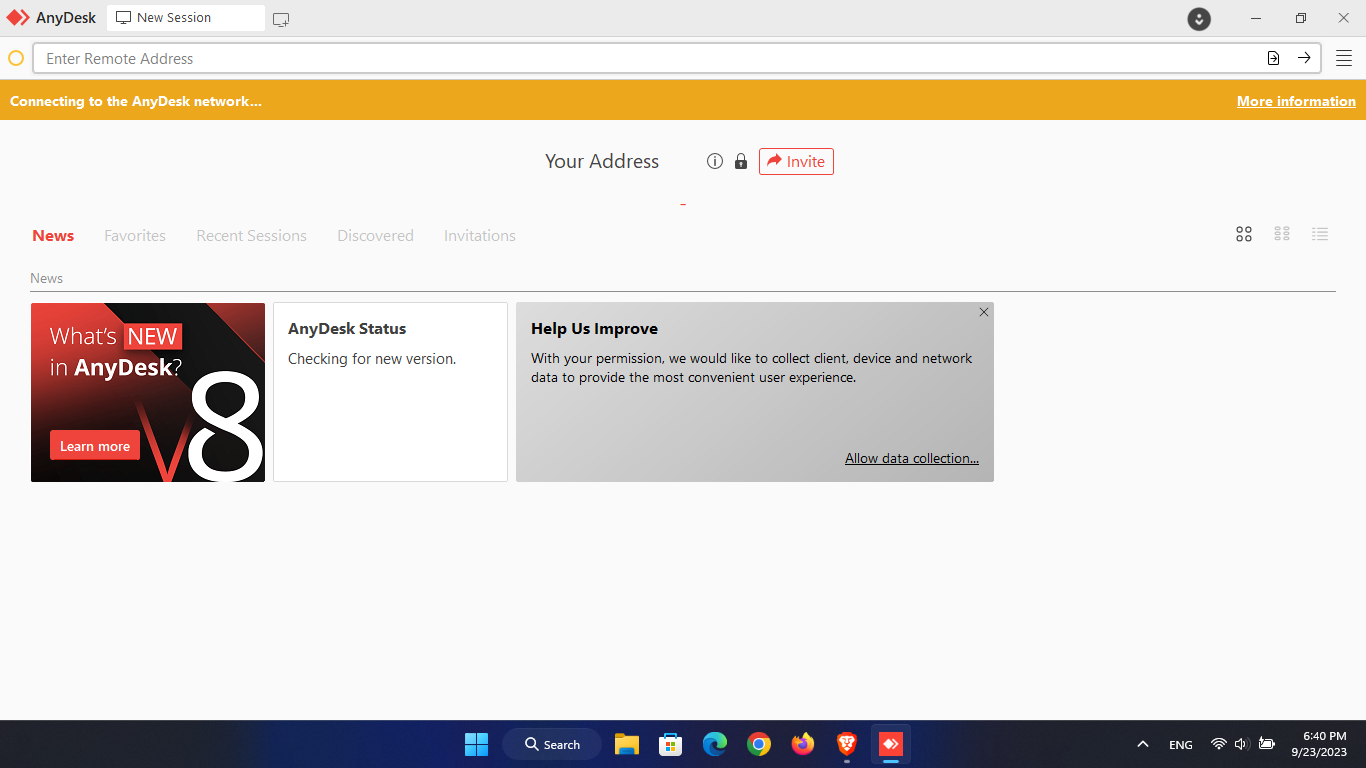This screenshot has width=1366, height=768.
Task: Check battery status in system tray
Action: pyautogui.click(x=1267, y=744)
